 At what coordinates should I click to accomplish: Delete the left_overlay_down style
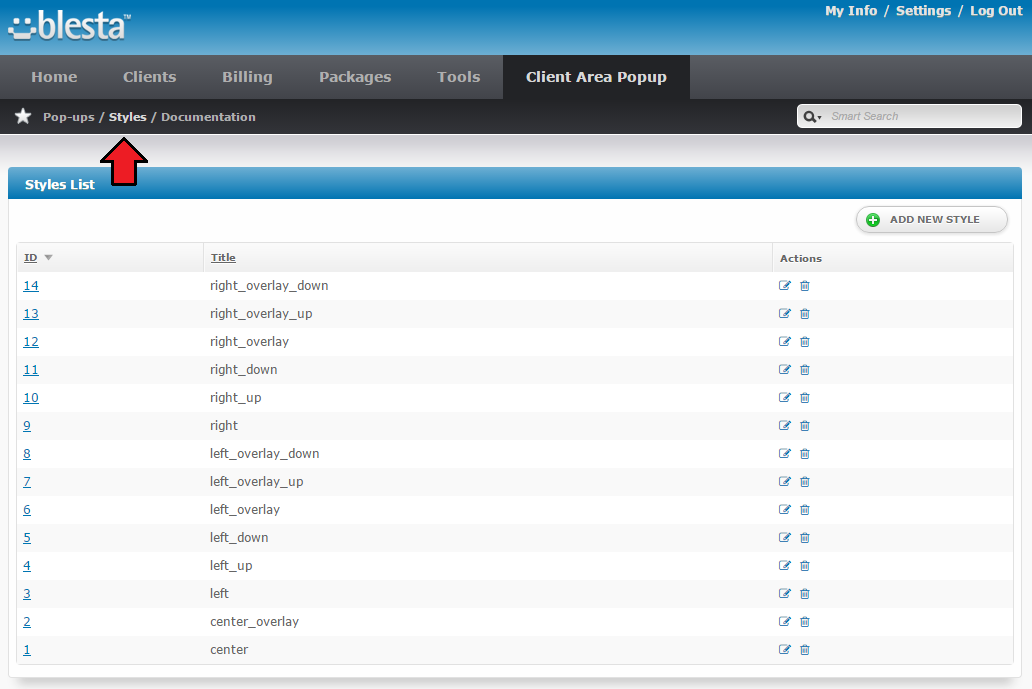[x=805, y=453]
